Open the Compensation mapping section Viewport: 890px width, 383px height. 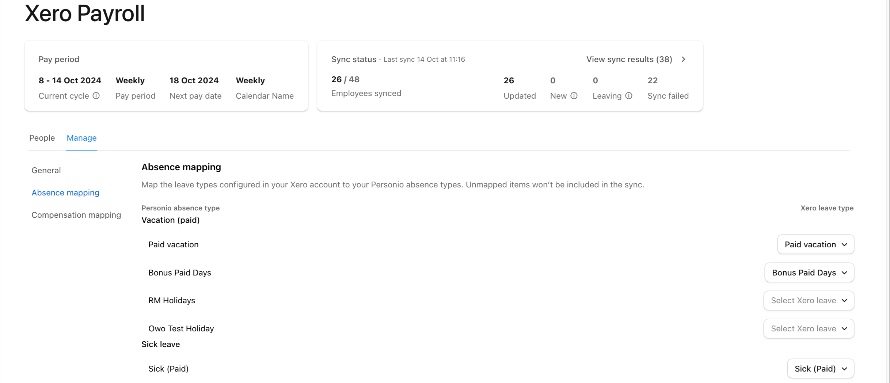tap(76, 215)
